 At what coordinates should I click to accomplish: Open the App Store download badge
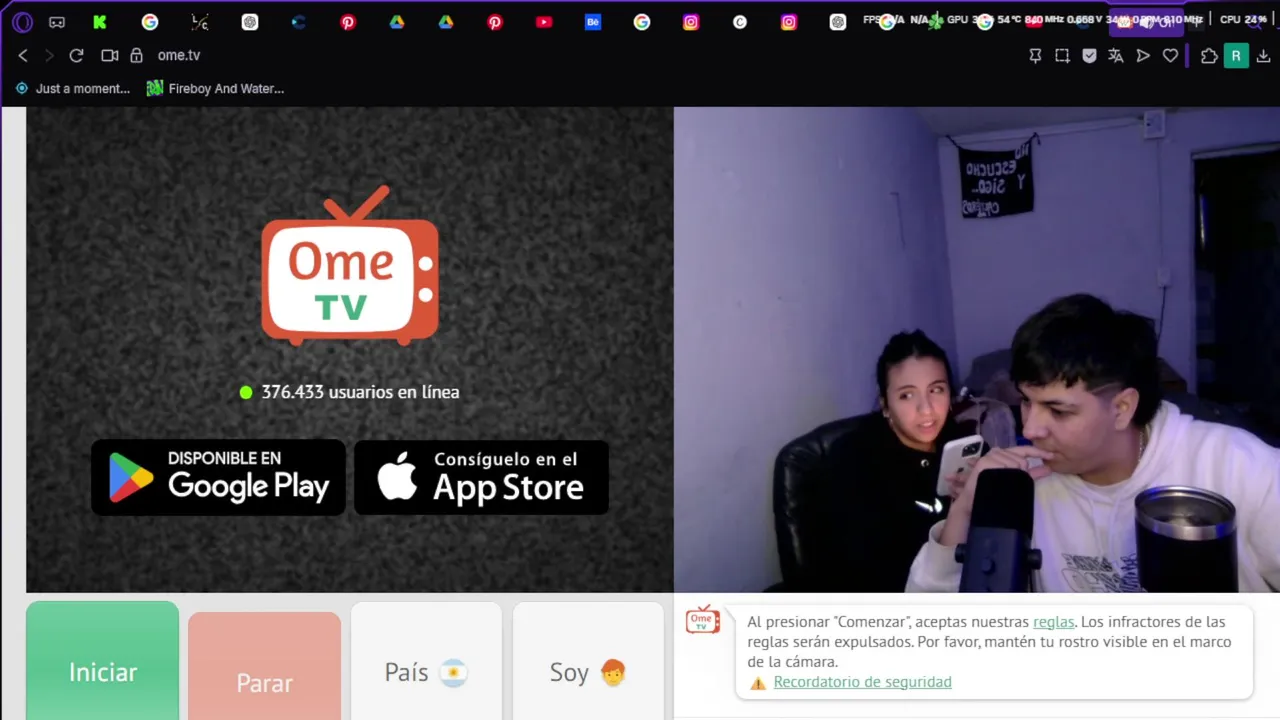point(481,478)
